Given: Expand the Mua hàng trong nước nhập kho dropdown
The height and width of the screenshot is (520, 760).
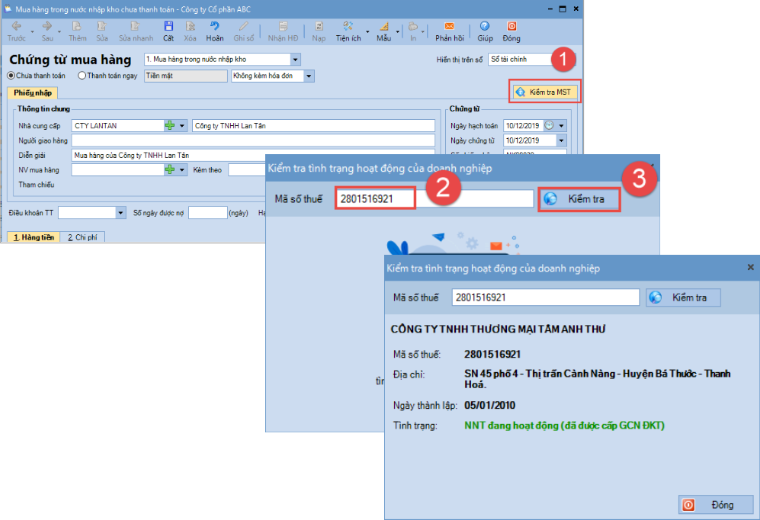Looking at the screenshot, I should pos(295,59).
